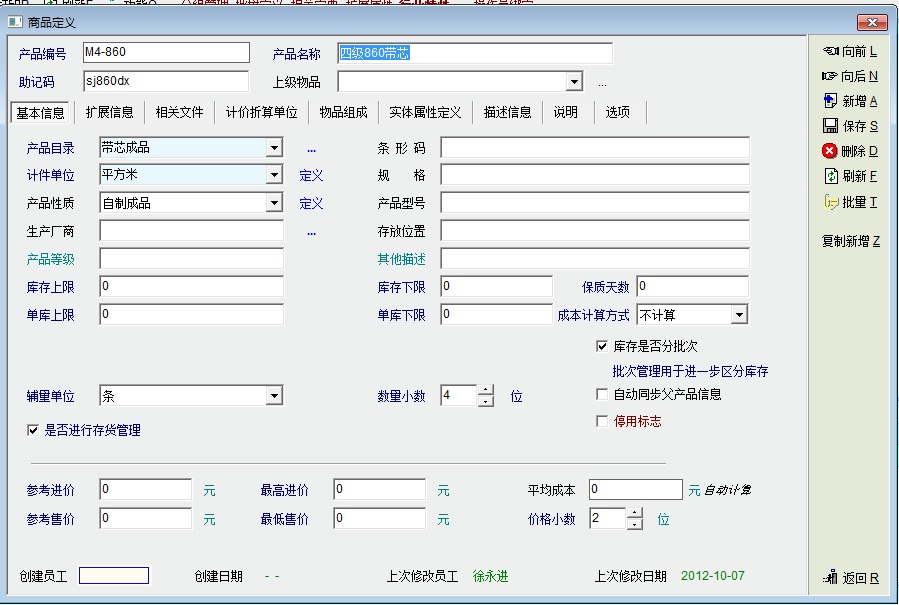Enable the 自动同步父产品信息 checkbox
This screenshot has height=605, width=899.
click(602, 395)
